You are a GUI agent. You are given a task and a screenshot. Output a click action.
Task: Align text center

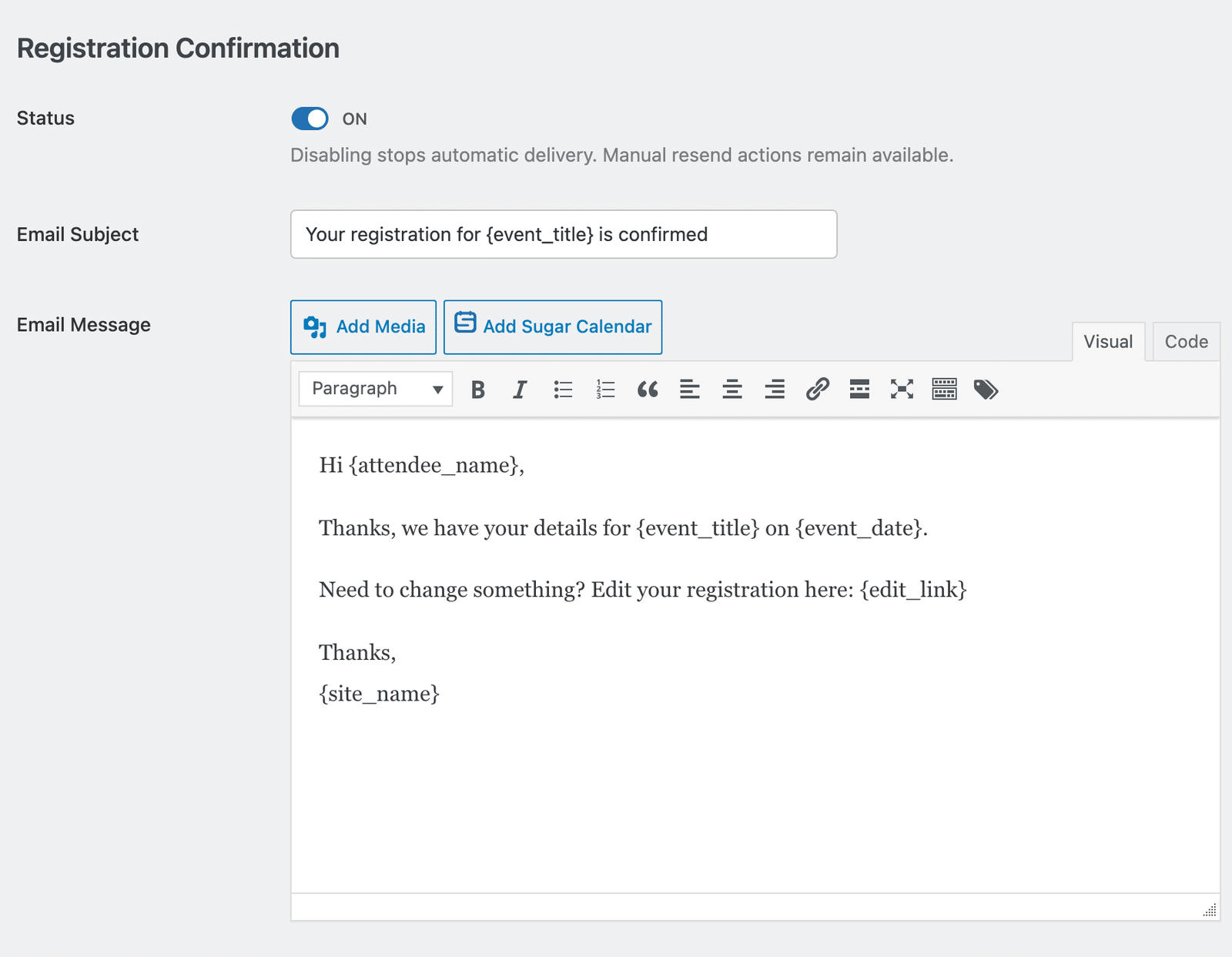732,390
